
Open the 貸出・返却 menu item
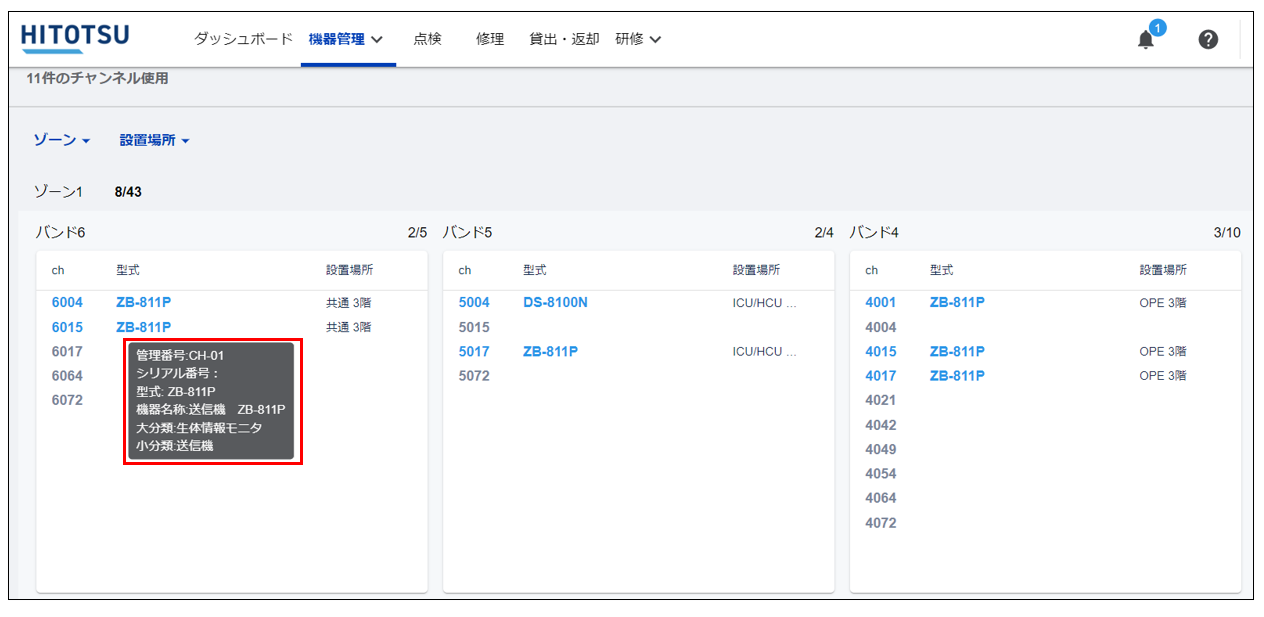pyautogui.click(x=564, y=39)
